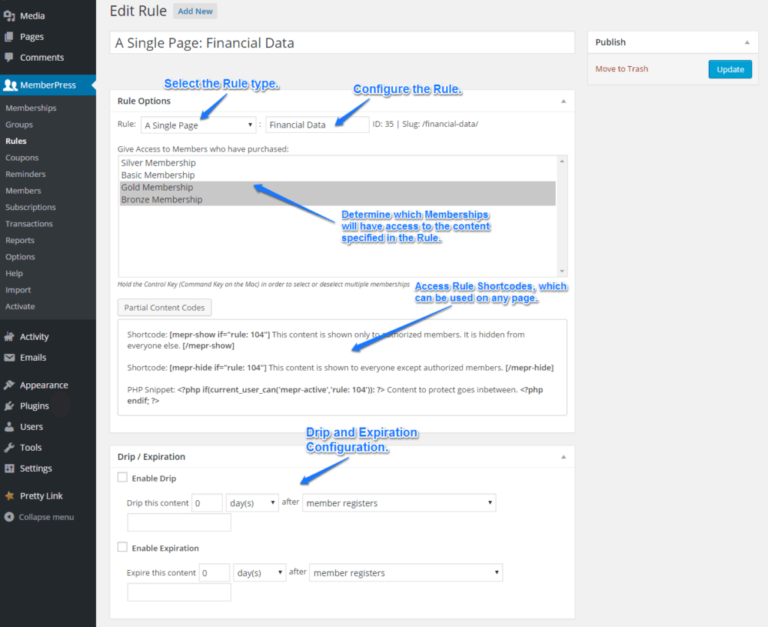Open Media from the sidebar icon

[9, 16]
